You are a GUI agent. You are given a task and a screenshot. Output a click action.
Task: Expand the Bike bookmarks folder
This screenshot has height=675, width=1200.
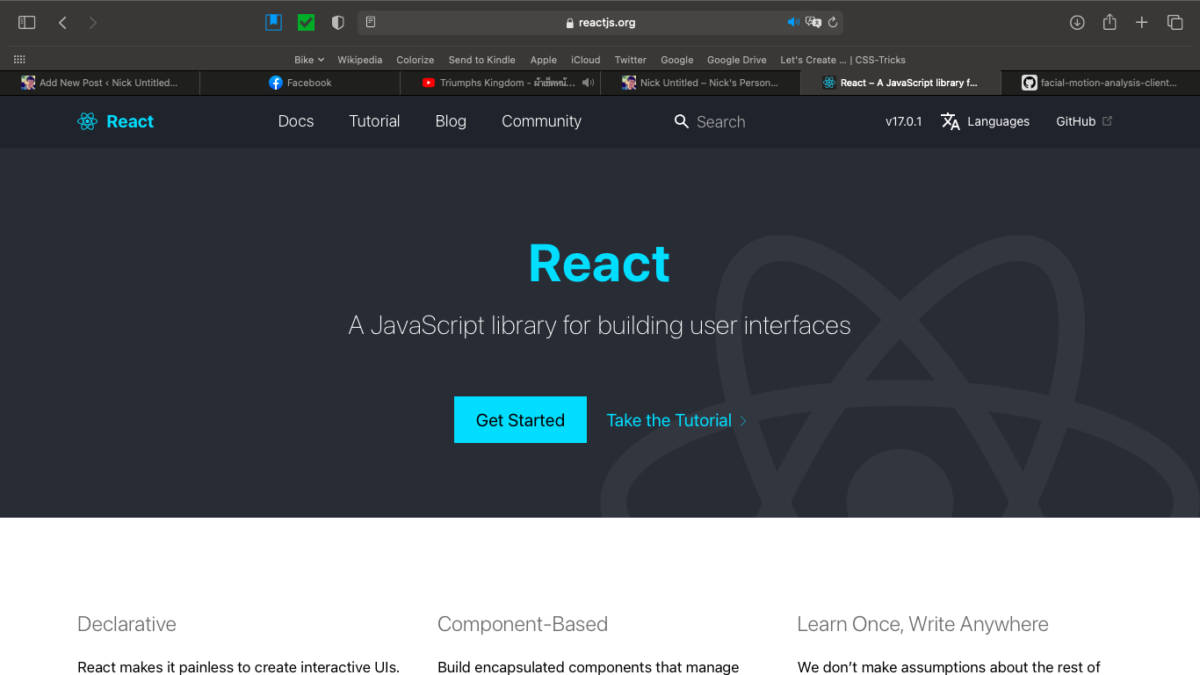tap(309, 60)
